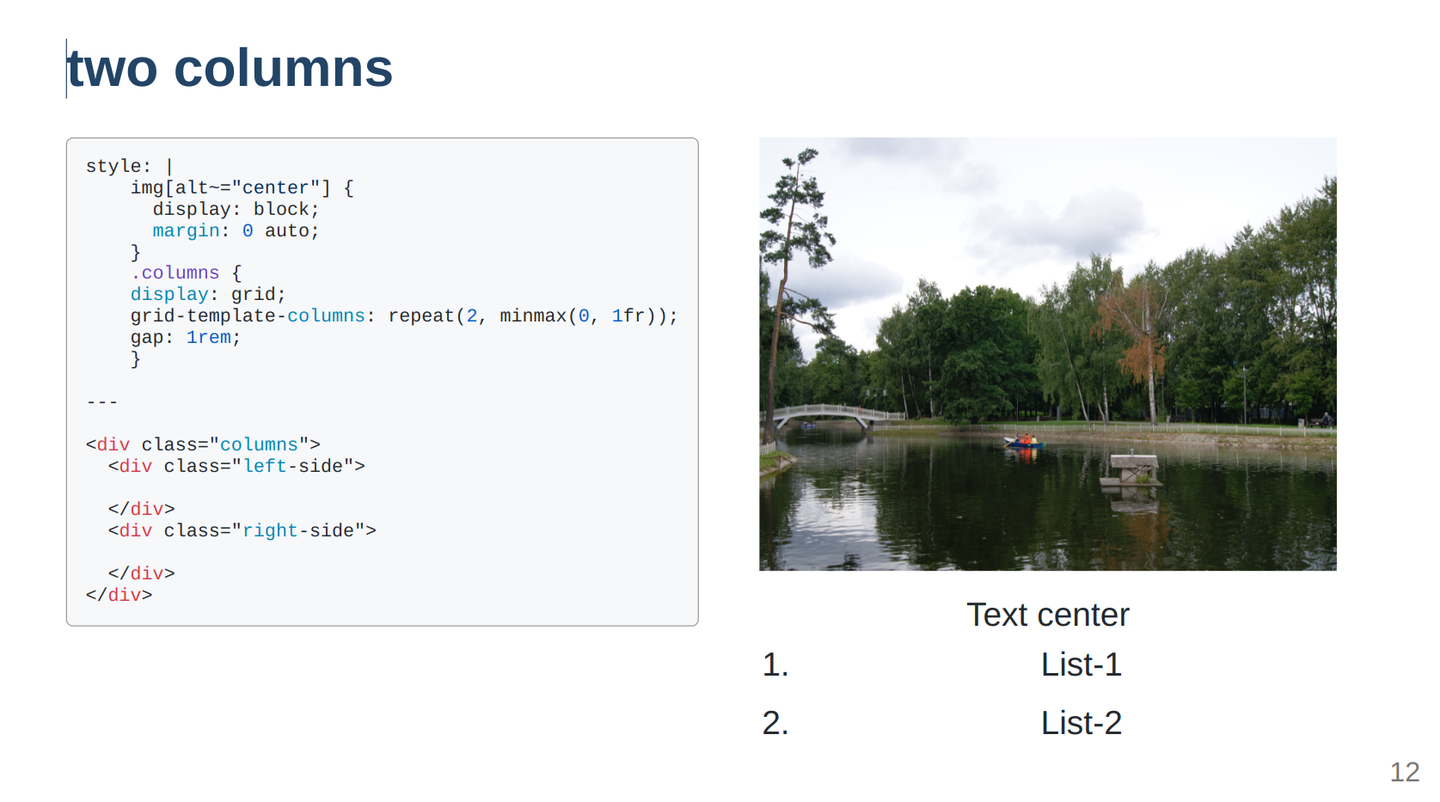
Task: Click the "margin: 0 auto;" code line
Action: (236, 231)
